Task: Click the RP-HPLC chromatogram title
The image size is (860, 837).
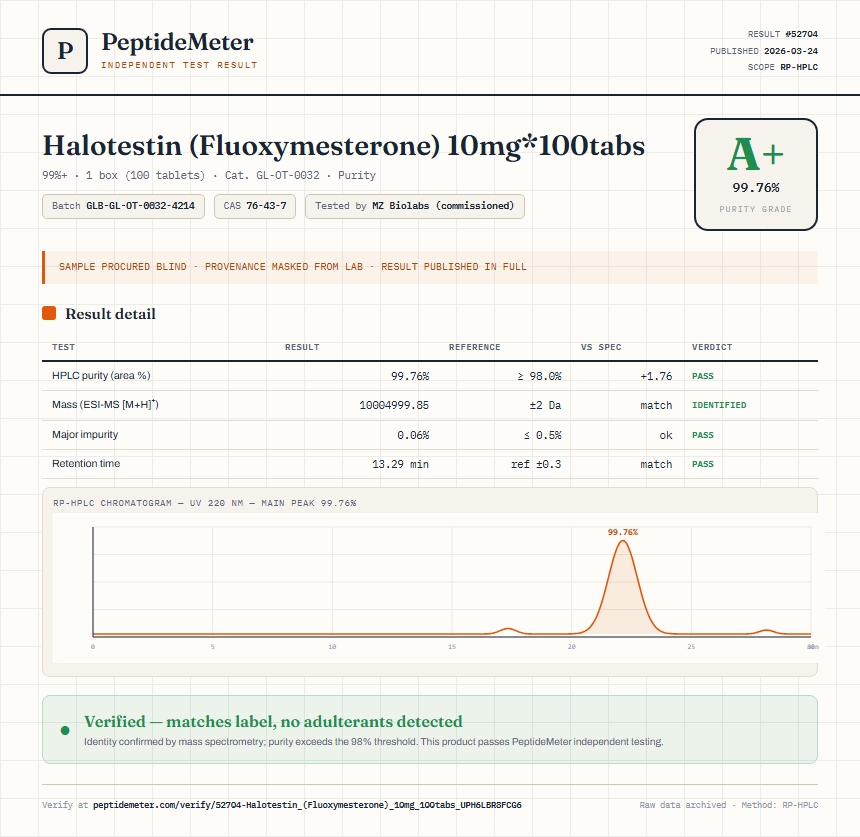Action: click(x=205, y=503)
